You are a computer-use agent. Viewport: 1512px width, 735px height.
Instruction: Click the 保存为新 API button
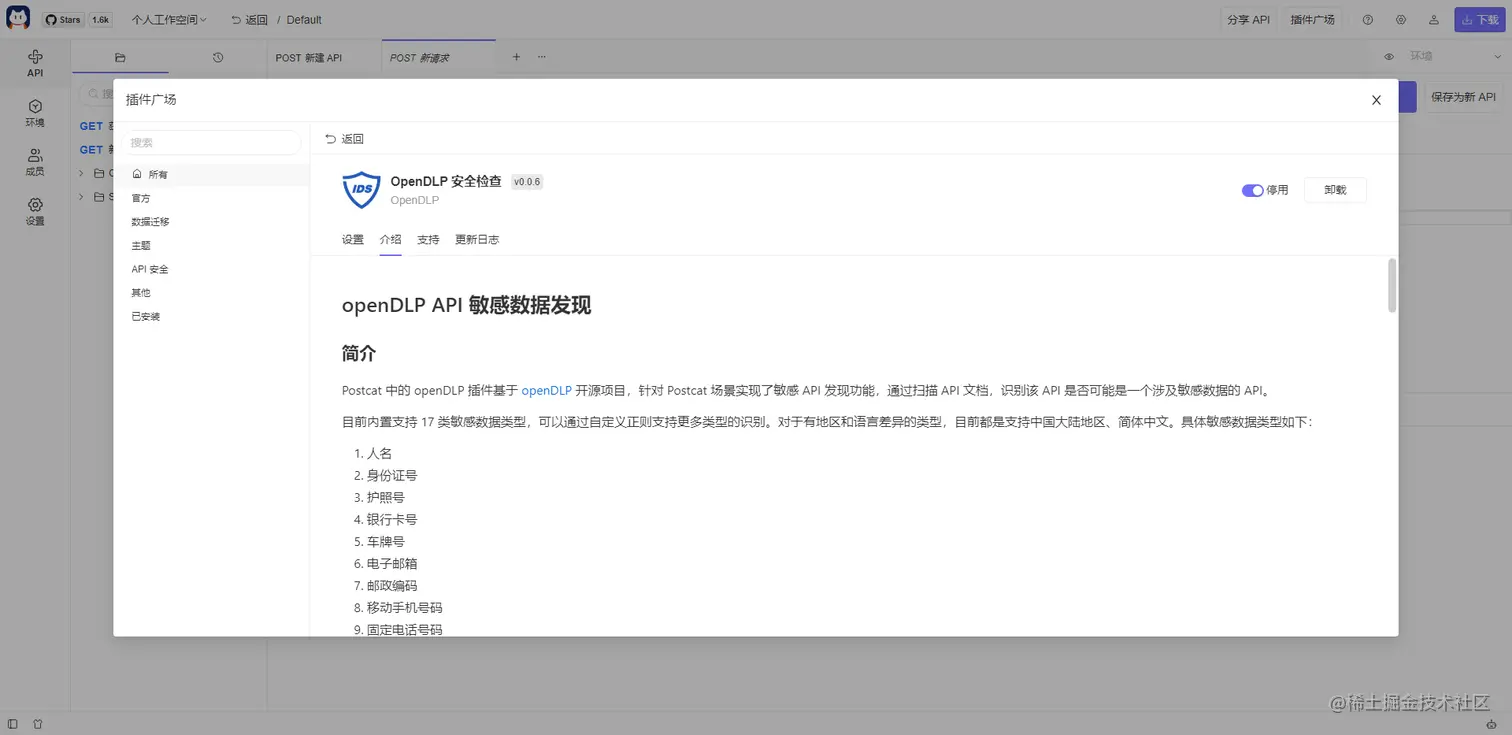[x=1463, y=97]
